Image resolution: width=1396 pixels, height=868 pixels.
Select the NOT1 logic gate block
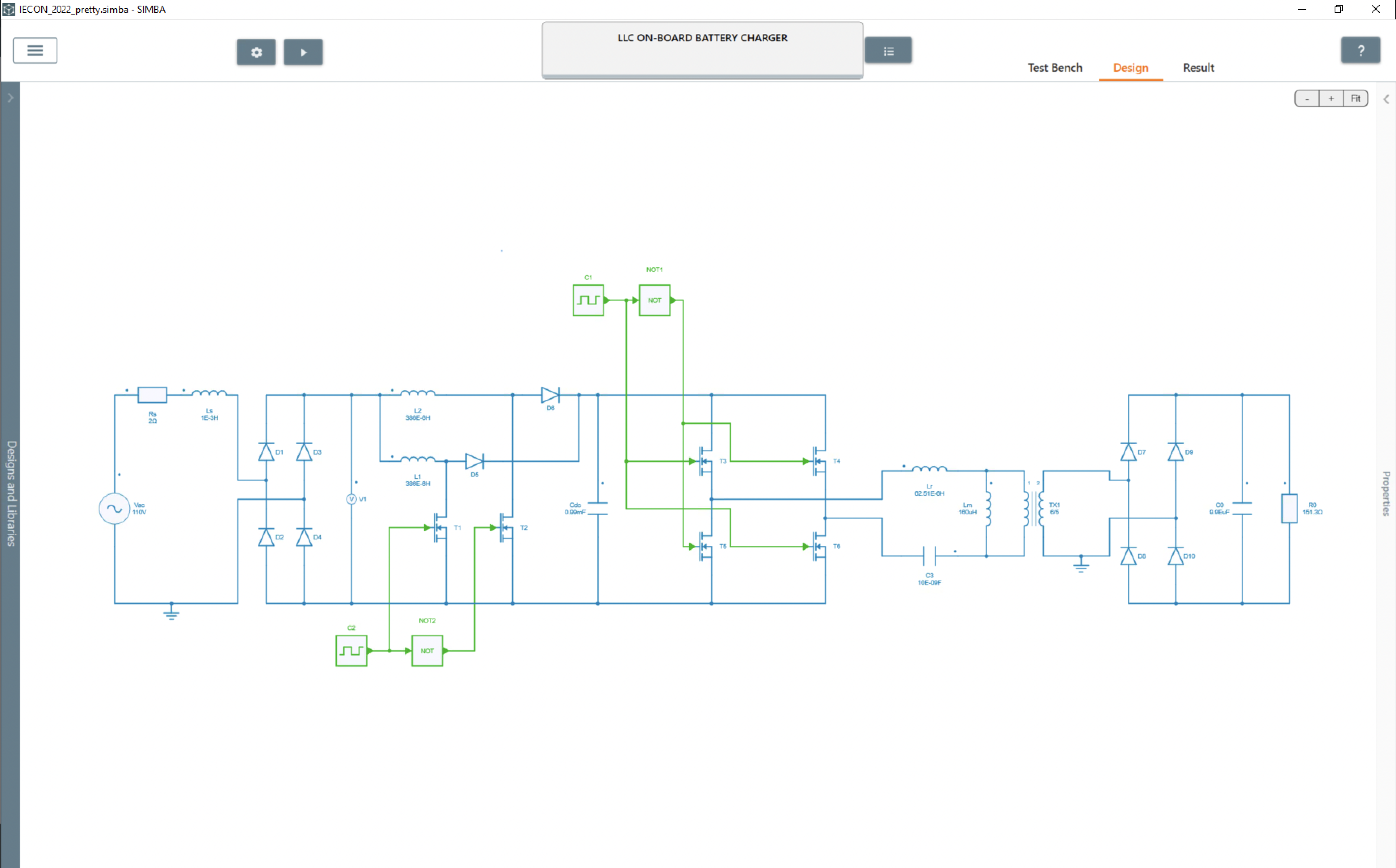coord(654,300)
